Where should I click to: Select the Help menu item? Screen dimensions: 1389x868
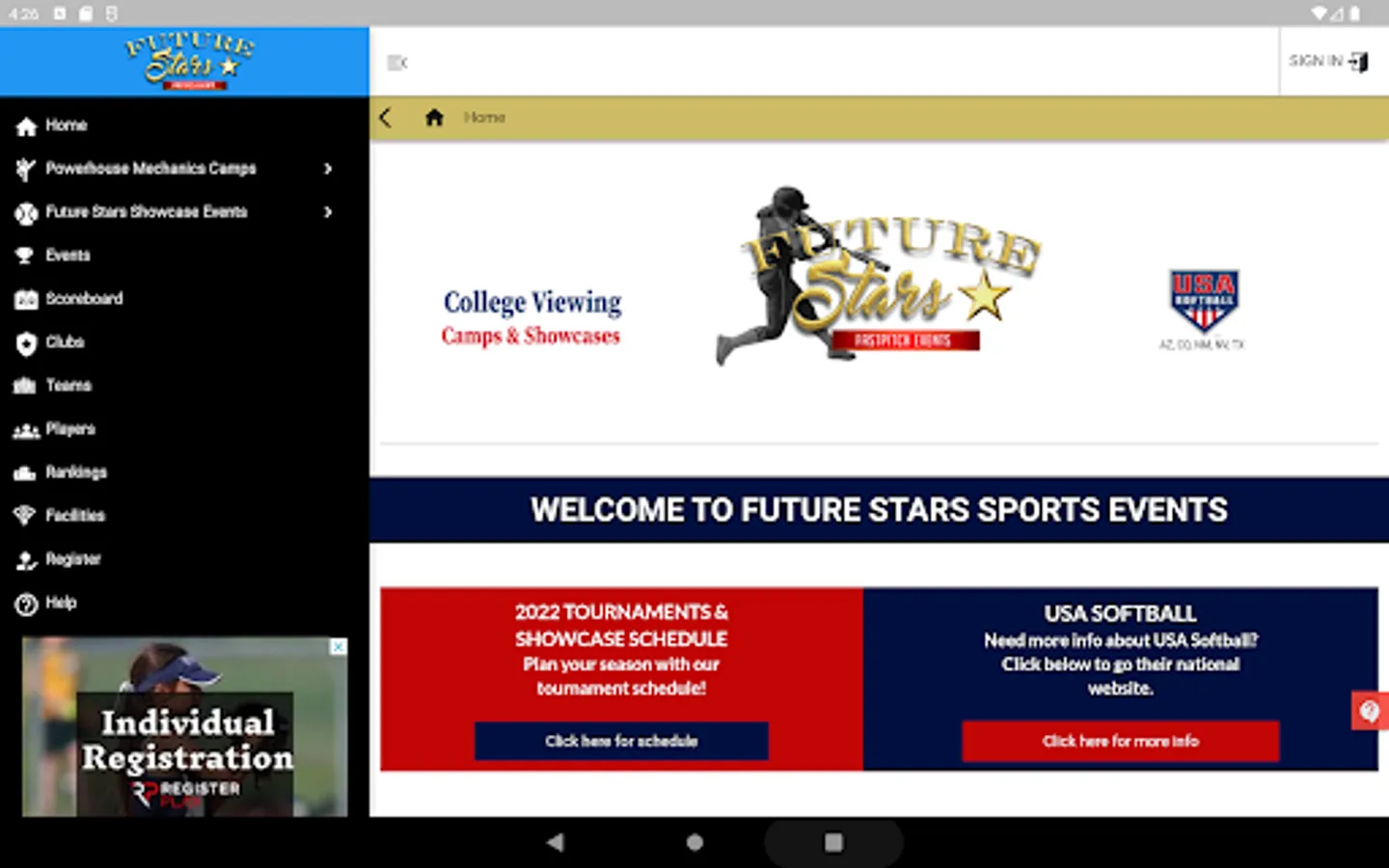[61, 603]
